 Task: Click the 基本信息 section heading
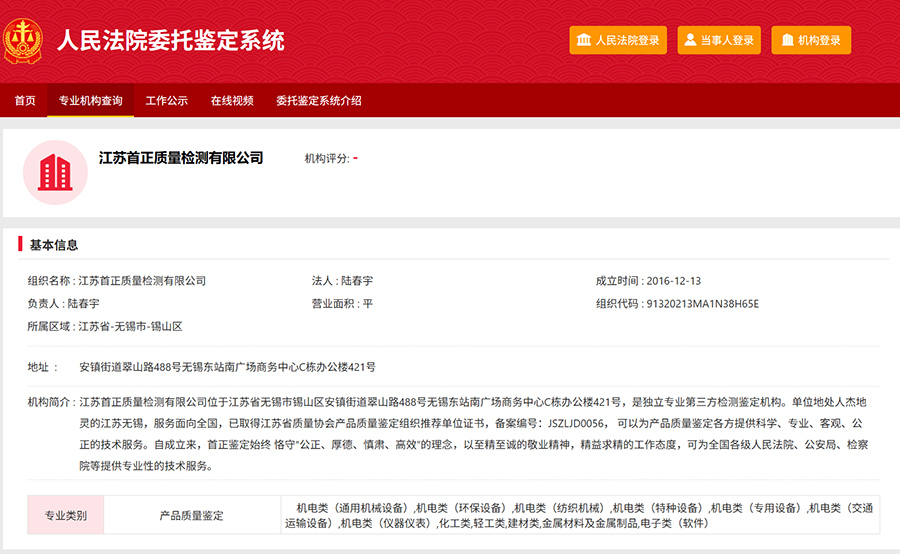click(53, 245)
